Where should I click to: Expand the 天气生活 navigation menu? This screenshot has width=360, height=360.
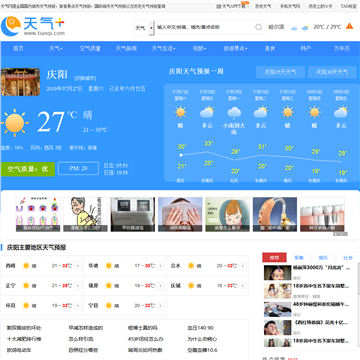pos(163,49)
